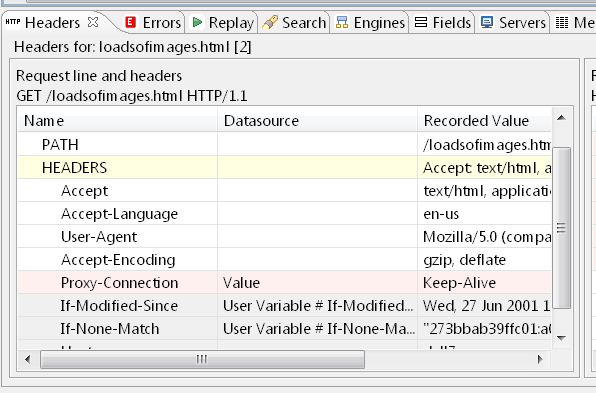Click the Engines tab icon
The image size is (596, 393).
tap(342, 22)
